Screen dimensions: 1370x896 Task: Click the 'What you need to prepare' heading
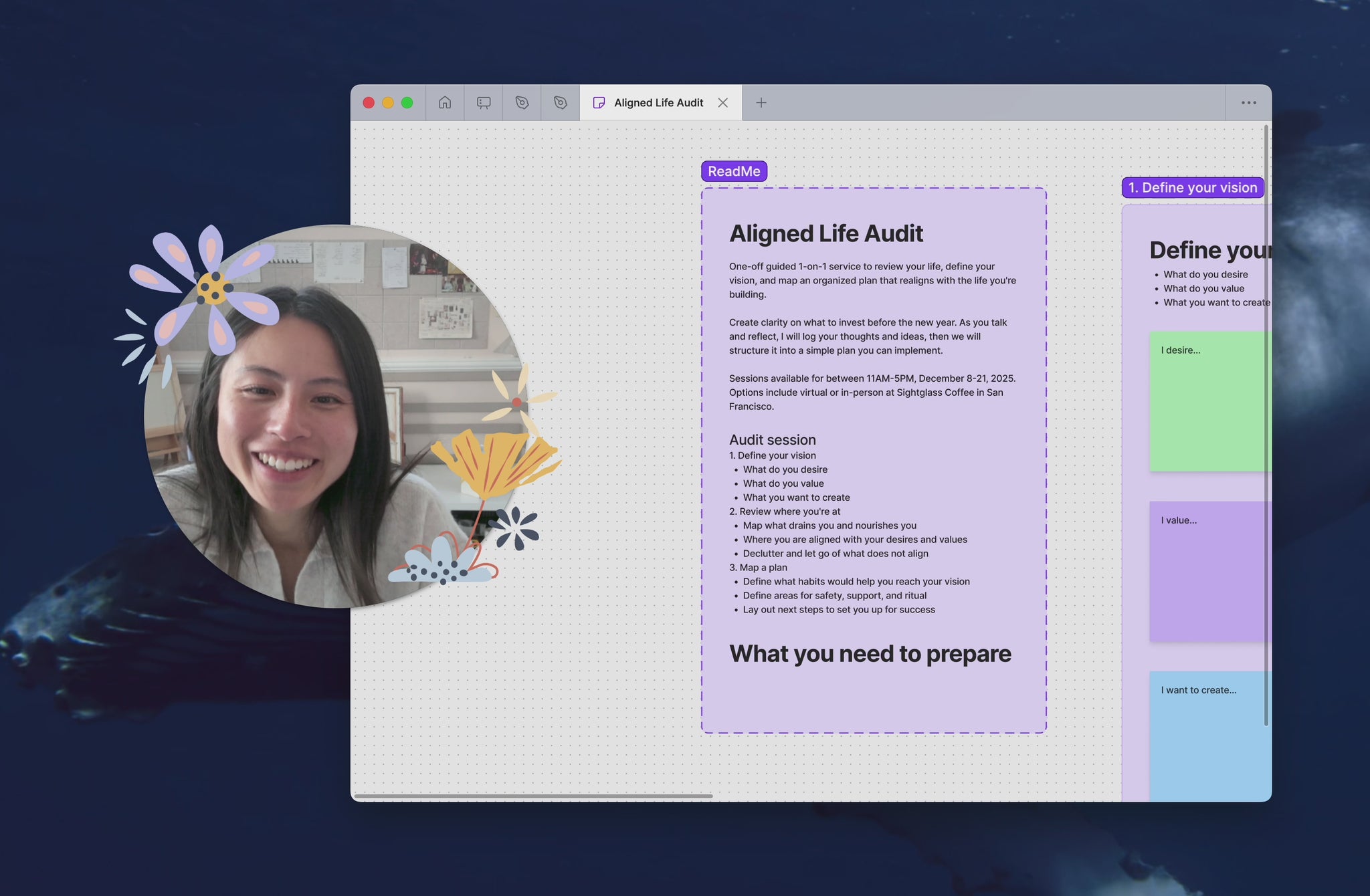(x=870, y=653)
